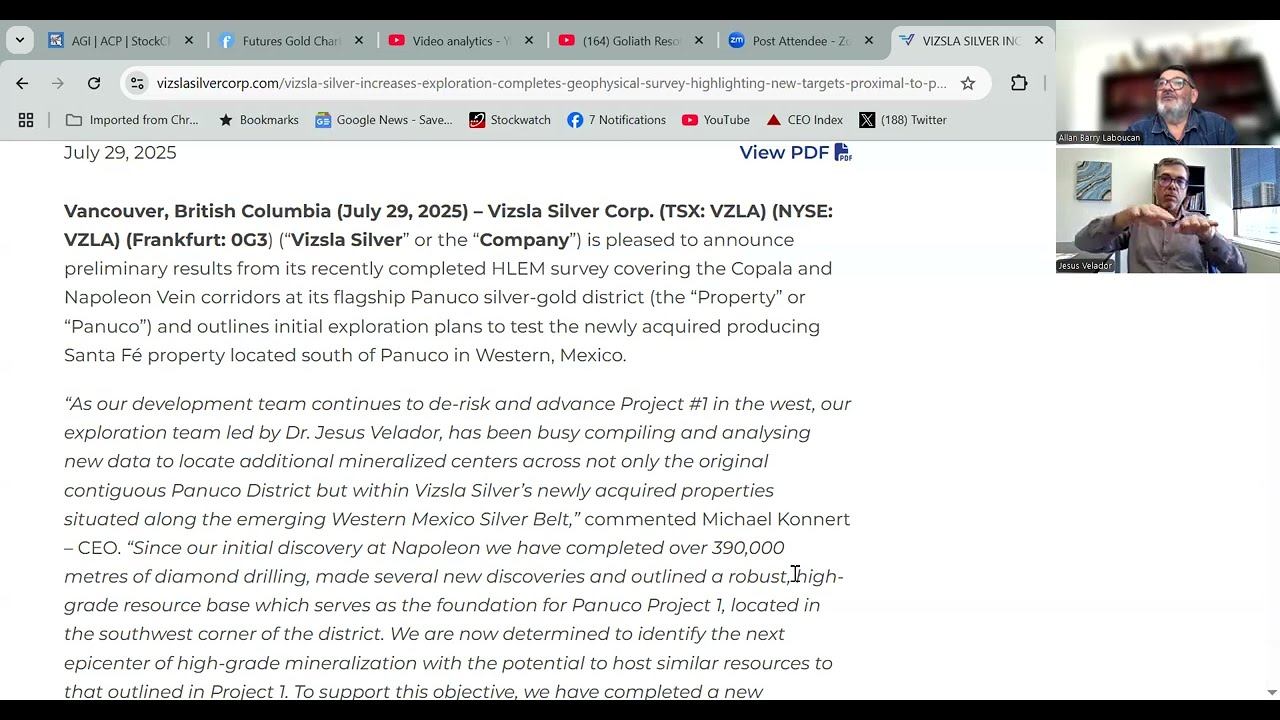Switch to the Video analytics tab

[460, 41]
